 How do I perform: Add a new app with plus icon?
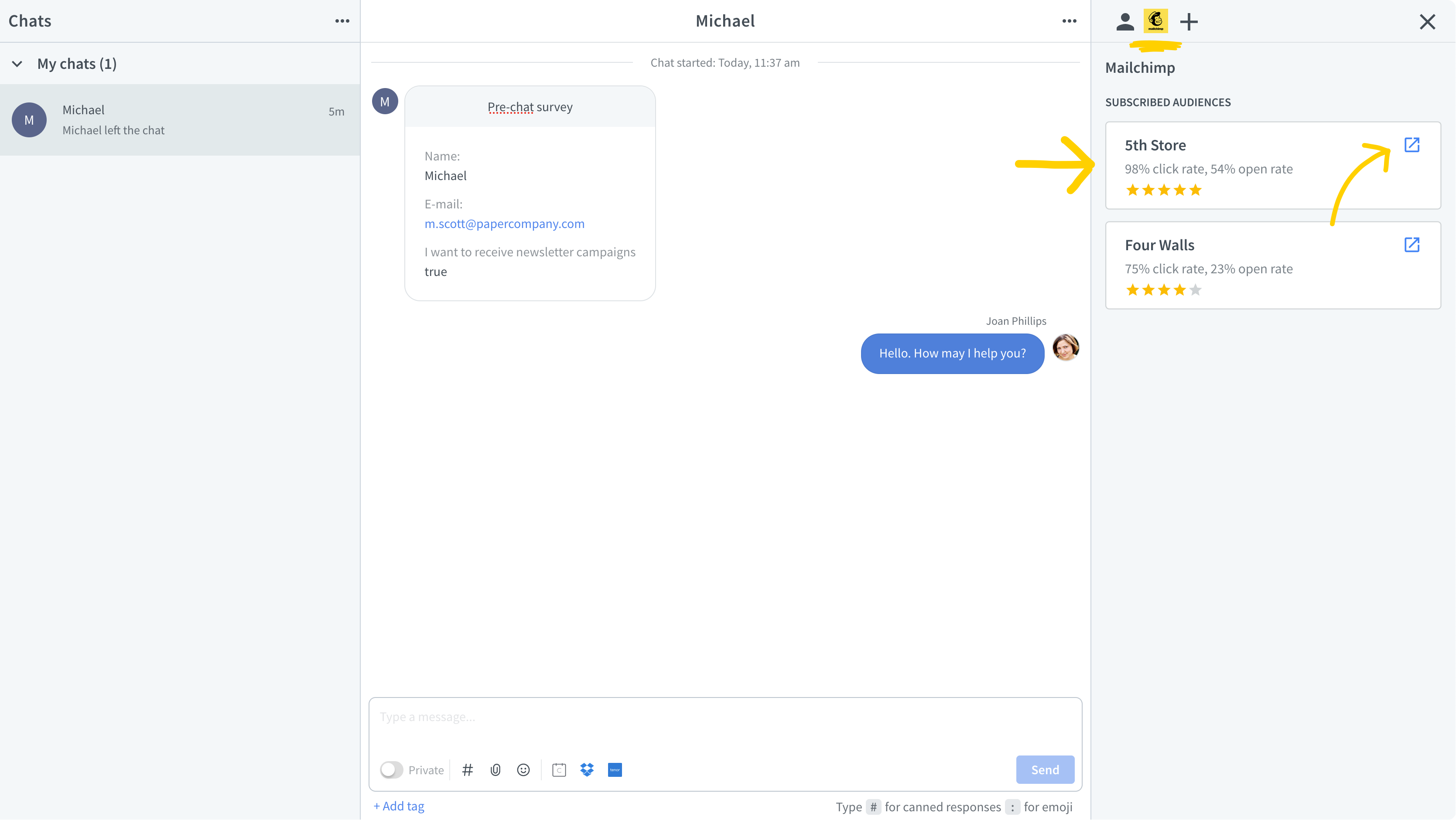1189,21
